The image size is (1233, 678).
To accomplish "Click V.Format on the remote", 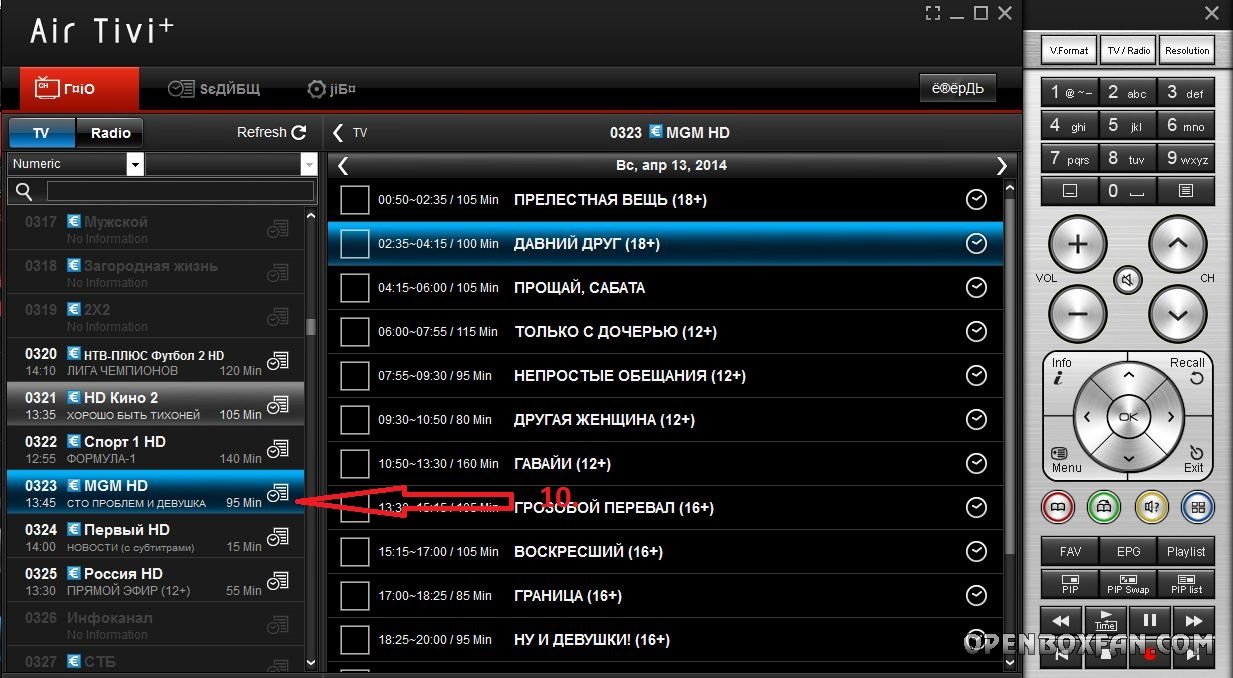I will point(1069,50).
